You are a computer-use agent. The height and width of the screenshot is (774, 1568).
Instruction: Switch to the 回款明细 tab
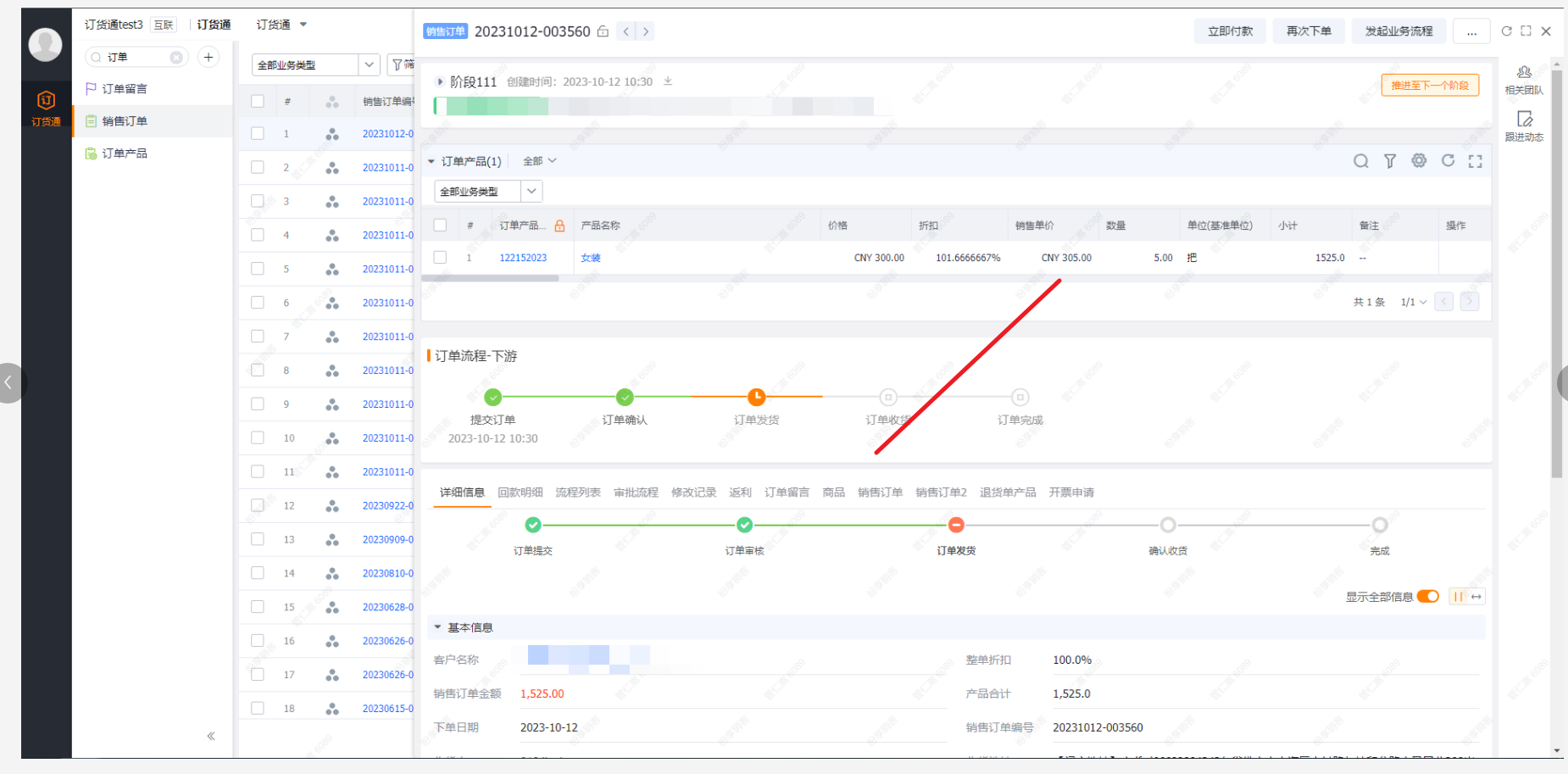click(x=520, y=492)
